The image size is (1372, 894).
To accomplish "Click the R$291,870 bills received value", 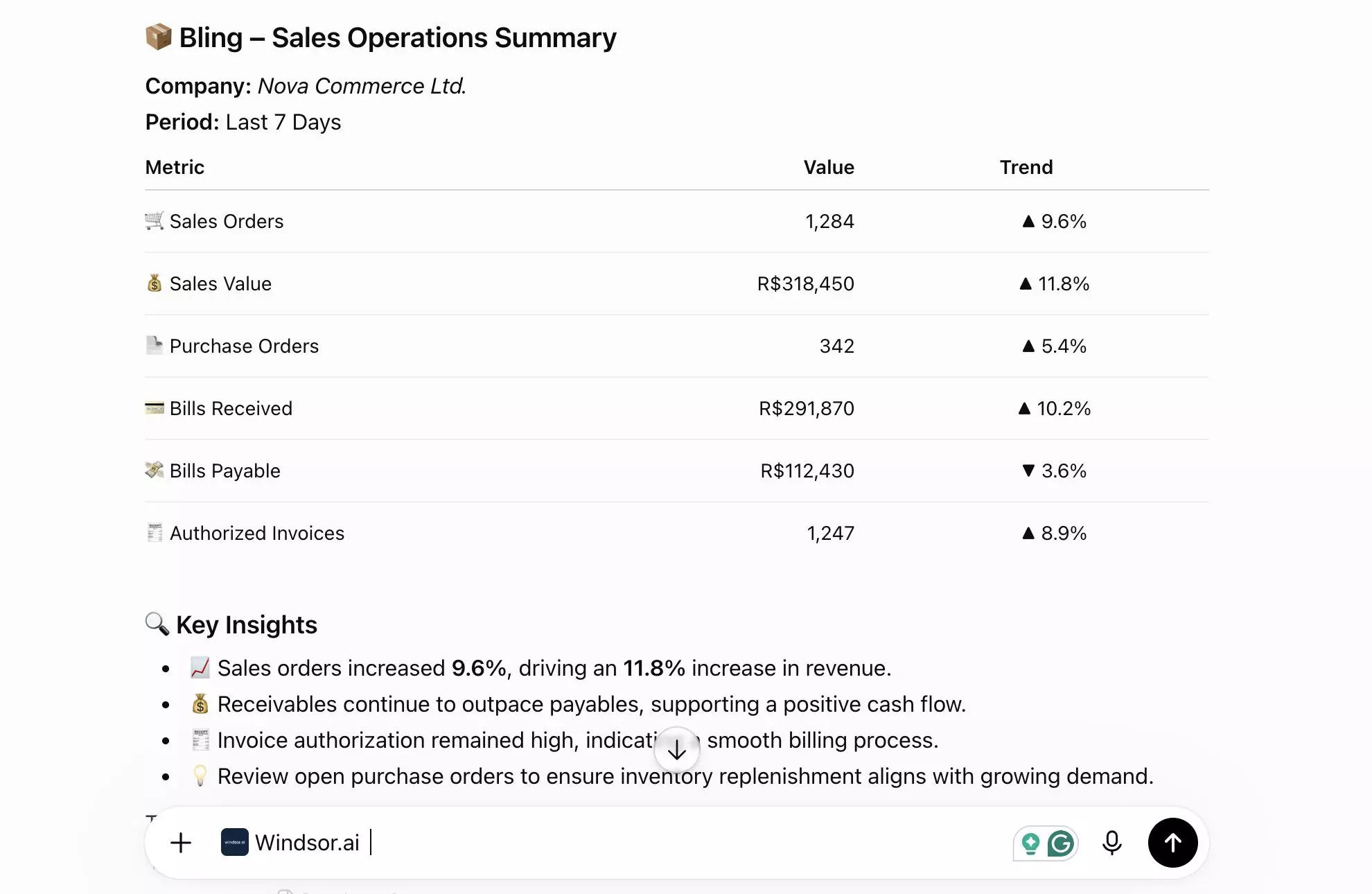I will click(807, 408).
